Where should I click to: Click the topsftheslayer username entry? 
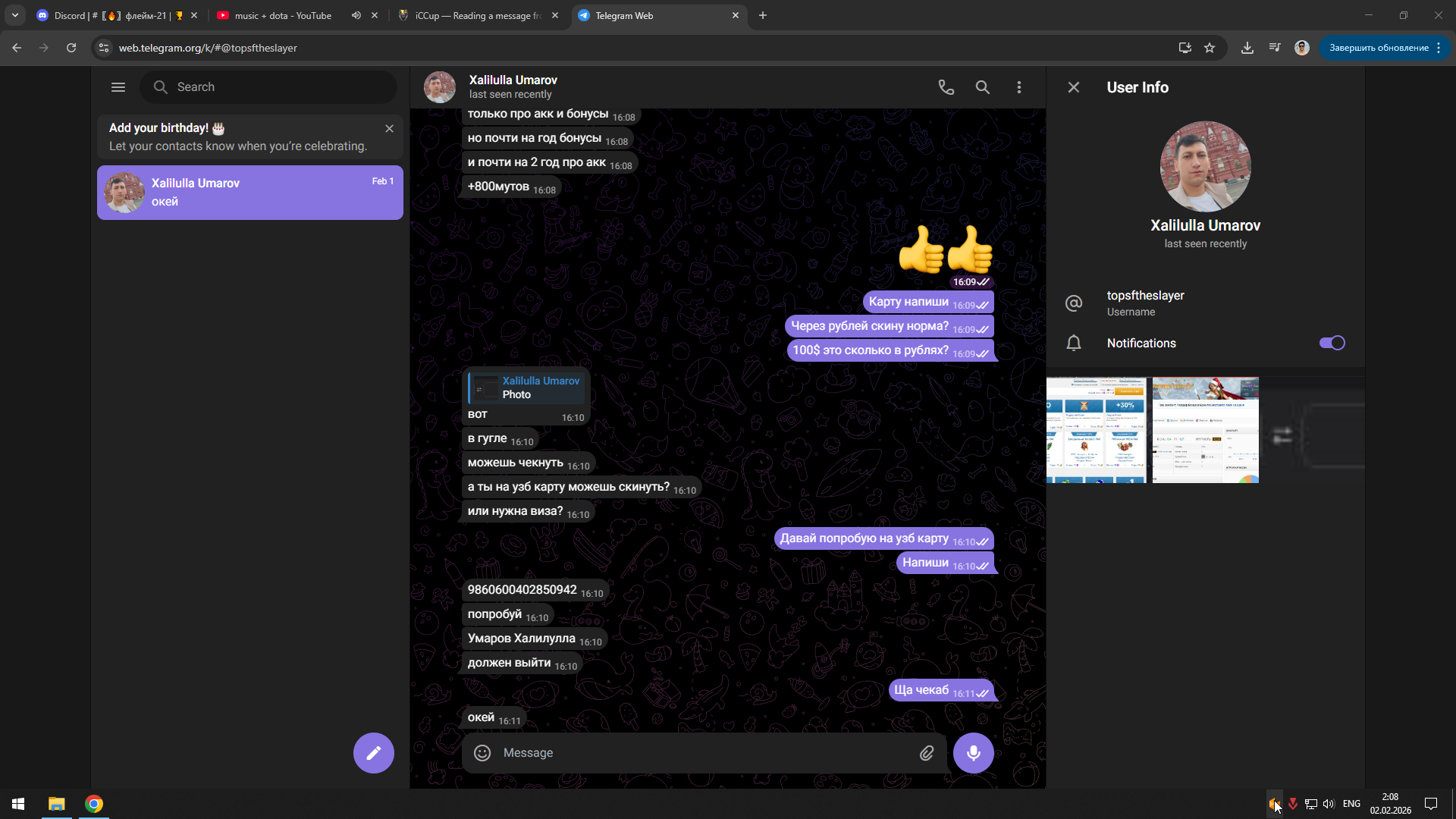pos(1145,303)
